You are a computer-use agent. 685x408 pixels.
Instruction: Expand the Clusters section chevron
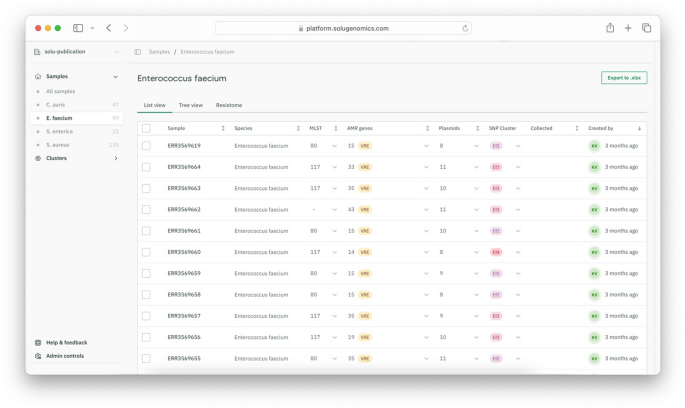[116, 158]
